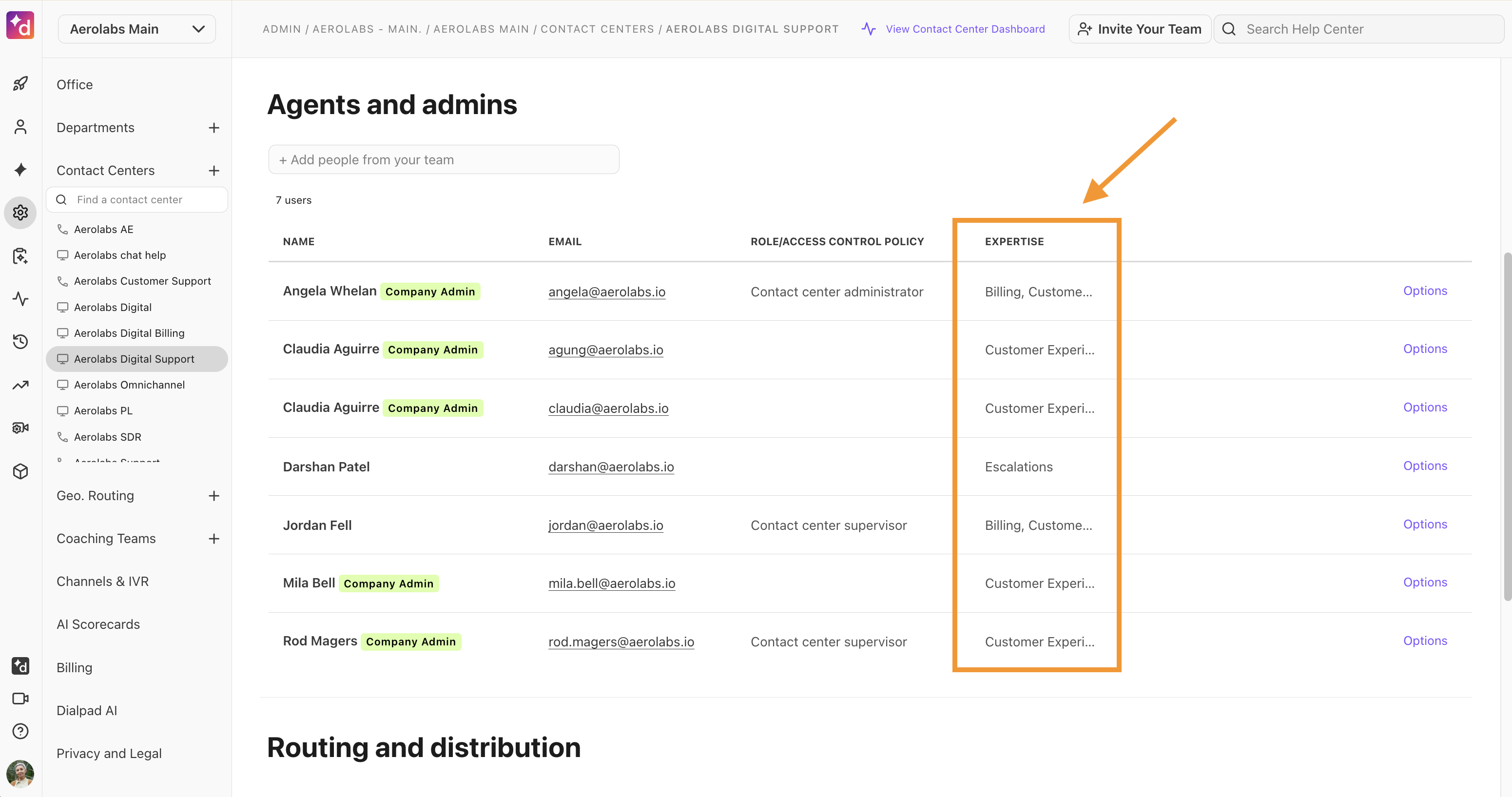Open the Billing menu item

pos(75,667)
